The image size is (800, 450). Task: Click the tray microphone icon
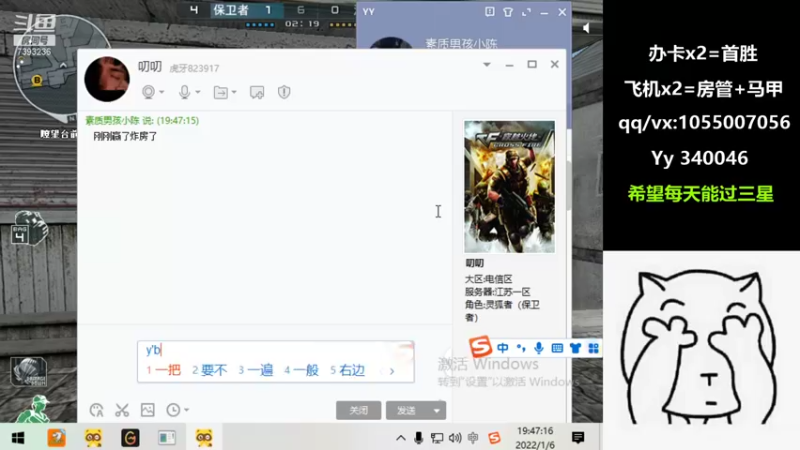[x=418, y=438]
